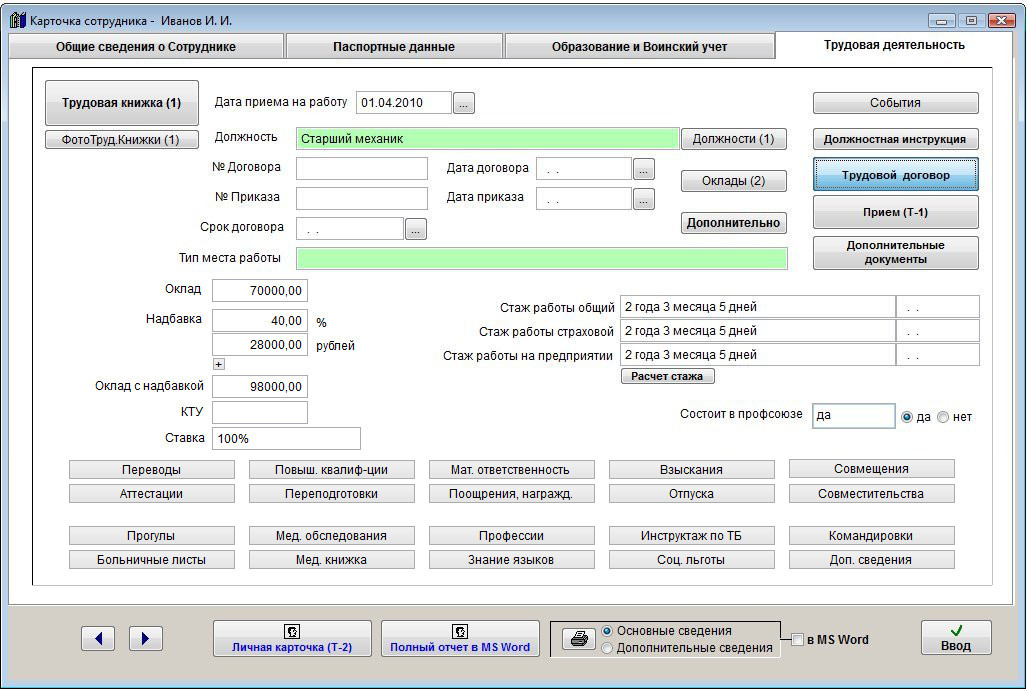The image size is (1027, 691).
Task: Open date picker for Срок договора
Action: (x=416, y=230)
